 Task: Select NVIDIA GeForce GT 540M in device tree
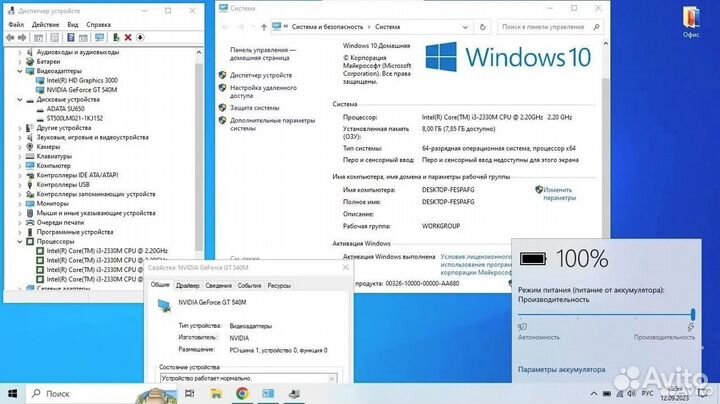click(x=81, y=90)
